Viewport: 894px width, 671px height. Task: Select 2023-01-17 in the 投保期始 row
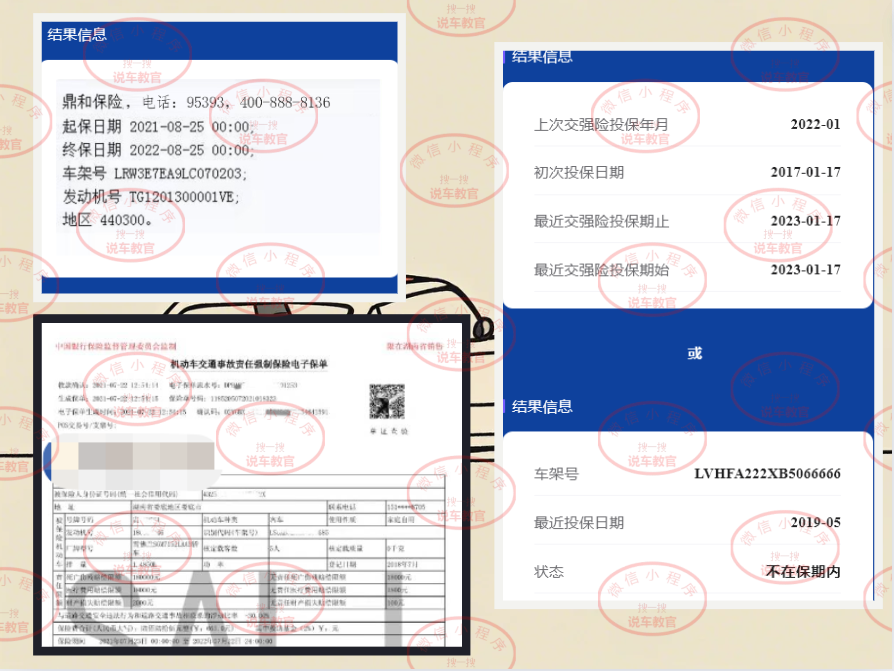(806, 270)
